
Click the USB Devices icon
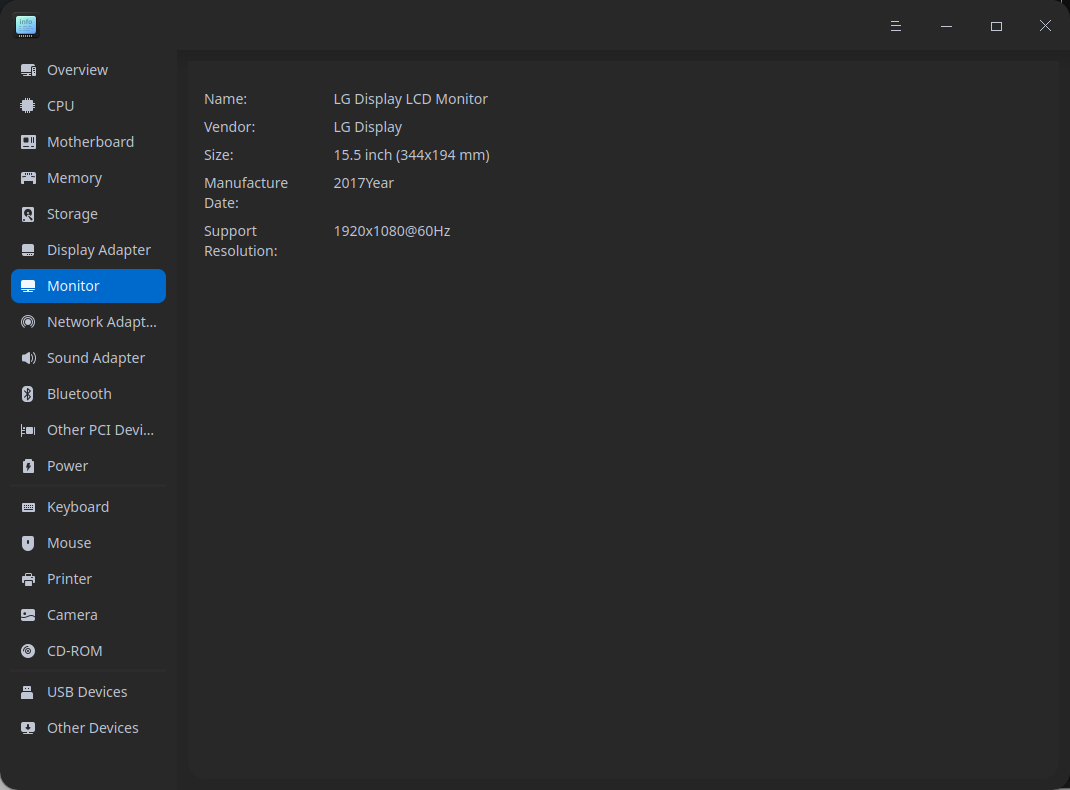[x=28, y=692]
